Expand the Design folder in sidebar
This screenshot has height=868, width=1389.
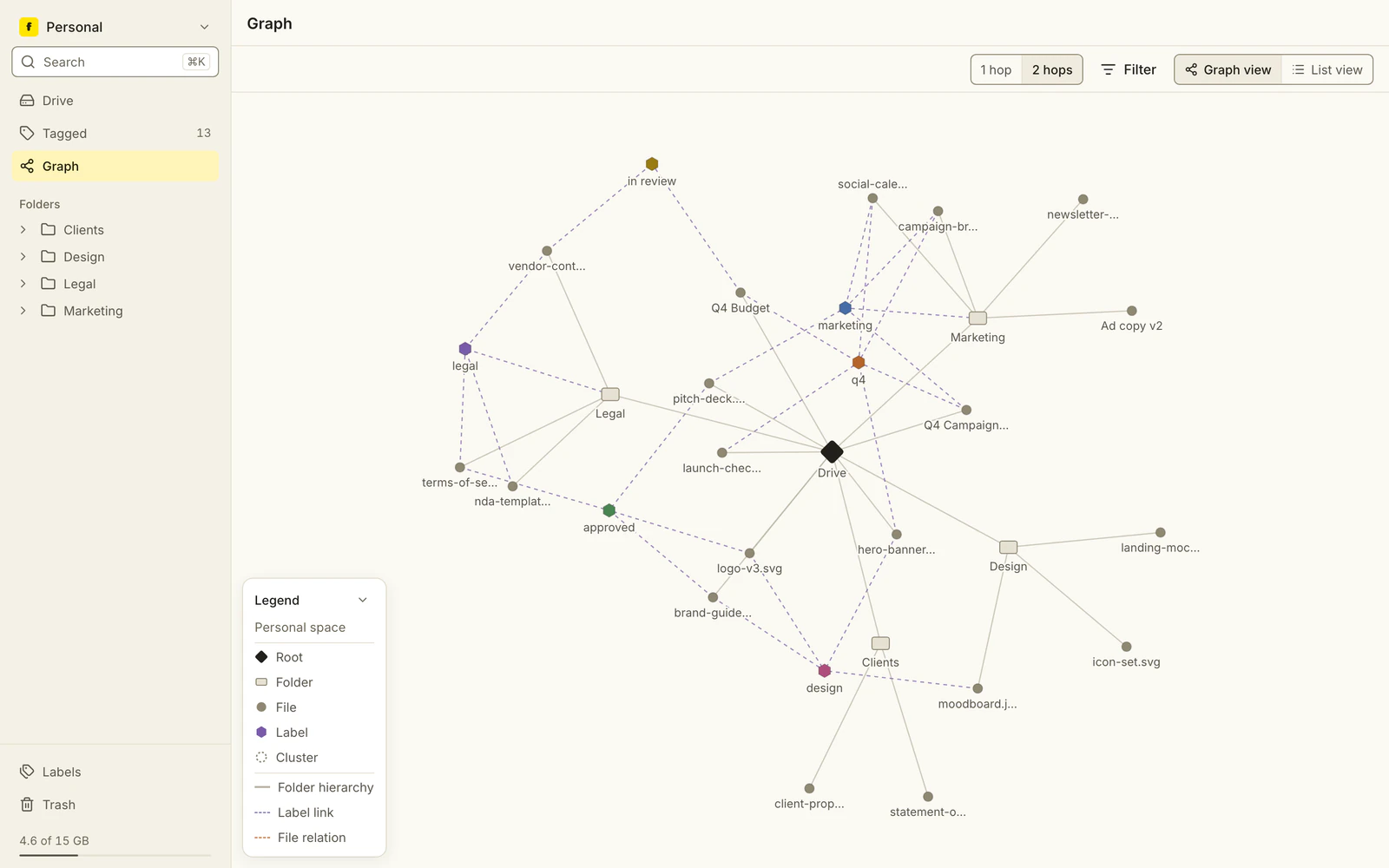coord(23,257)
